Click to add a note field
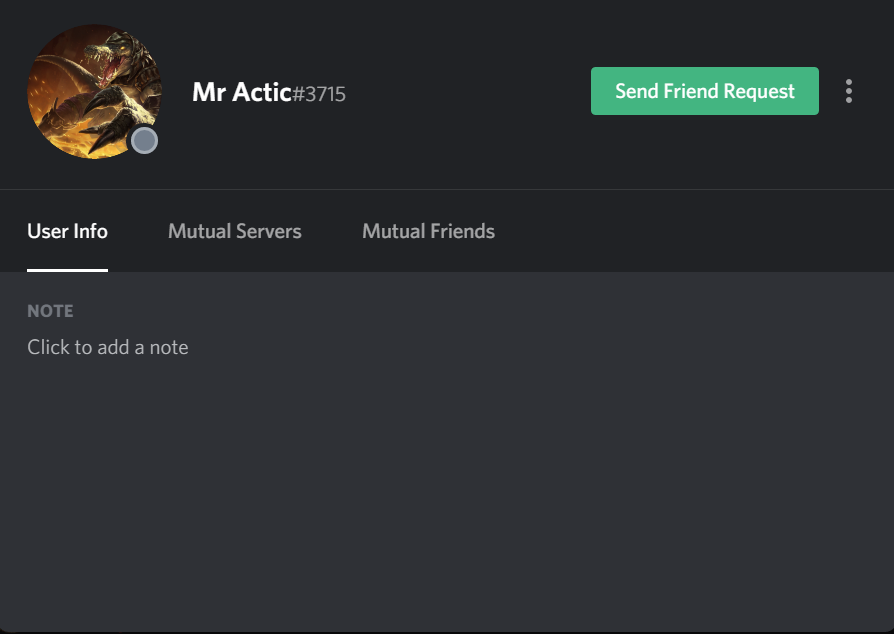Image resolution: width=894 pixels, height=634 pixels. click(x=108, y=347)
